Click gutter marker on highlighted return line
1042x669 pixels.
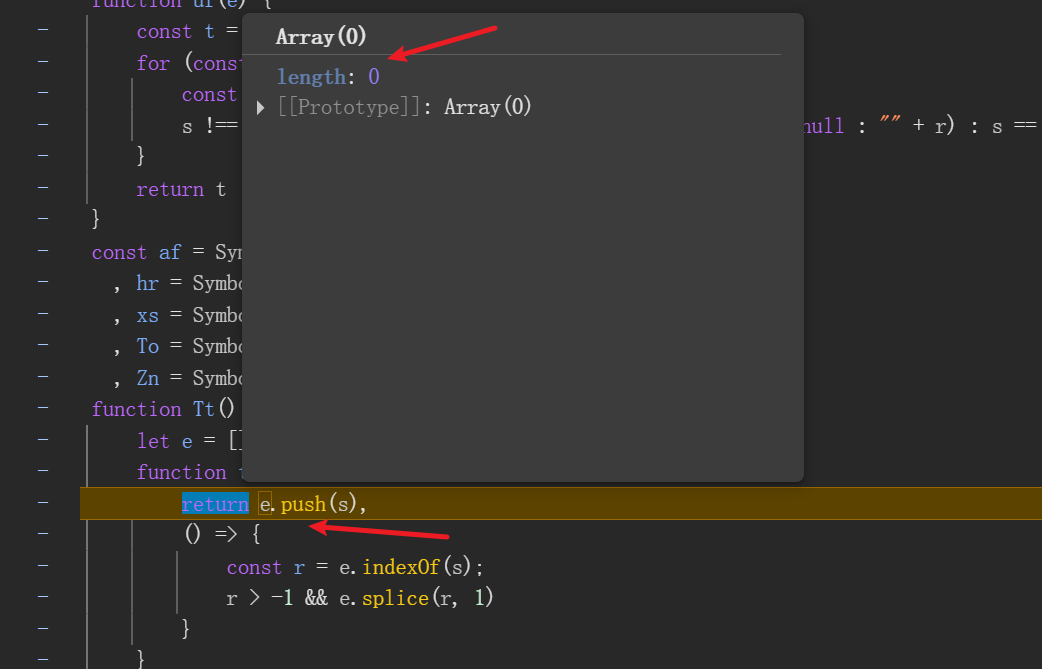(43, 504)
